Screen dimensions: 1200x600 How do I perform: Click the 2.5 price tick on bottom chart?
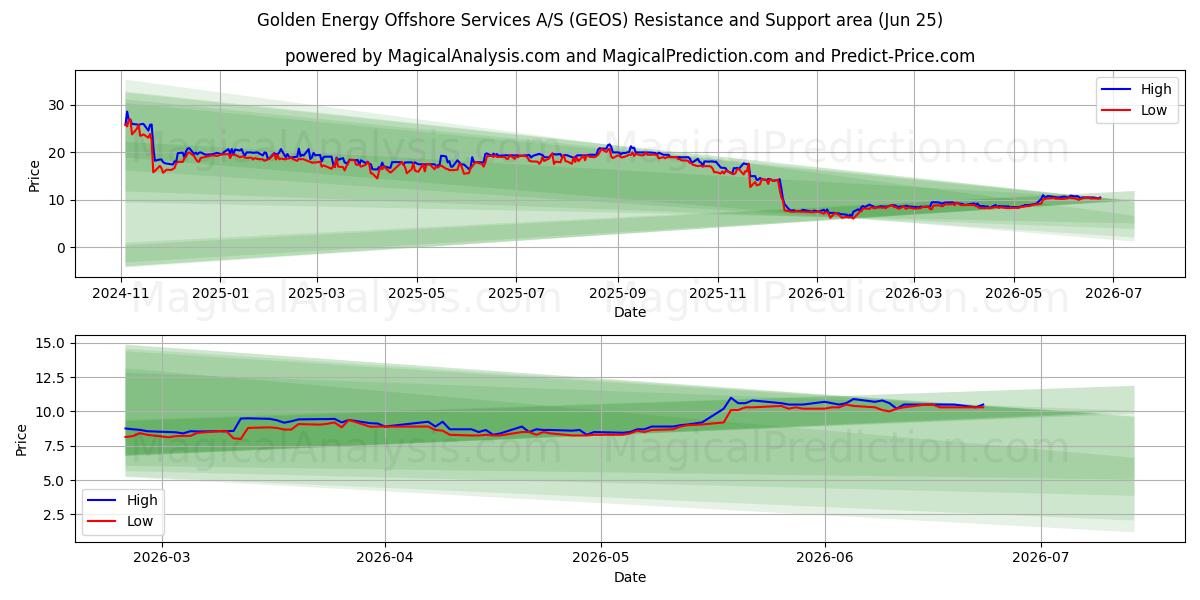click(54, 515)
